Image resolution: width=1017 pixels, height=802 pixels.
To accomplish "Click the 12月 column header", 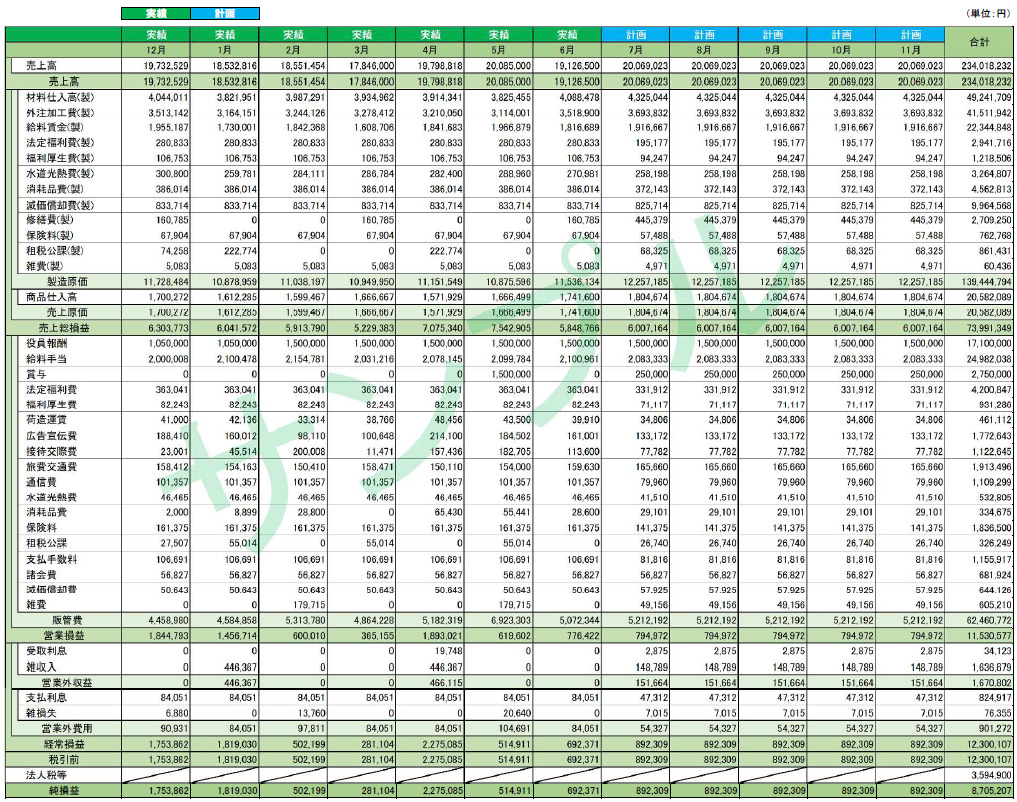I will point(156,50).
